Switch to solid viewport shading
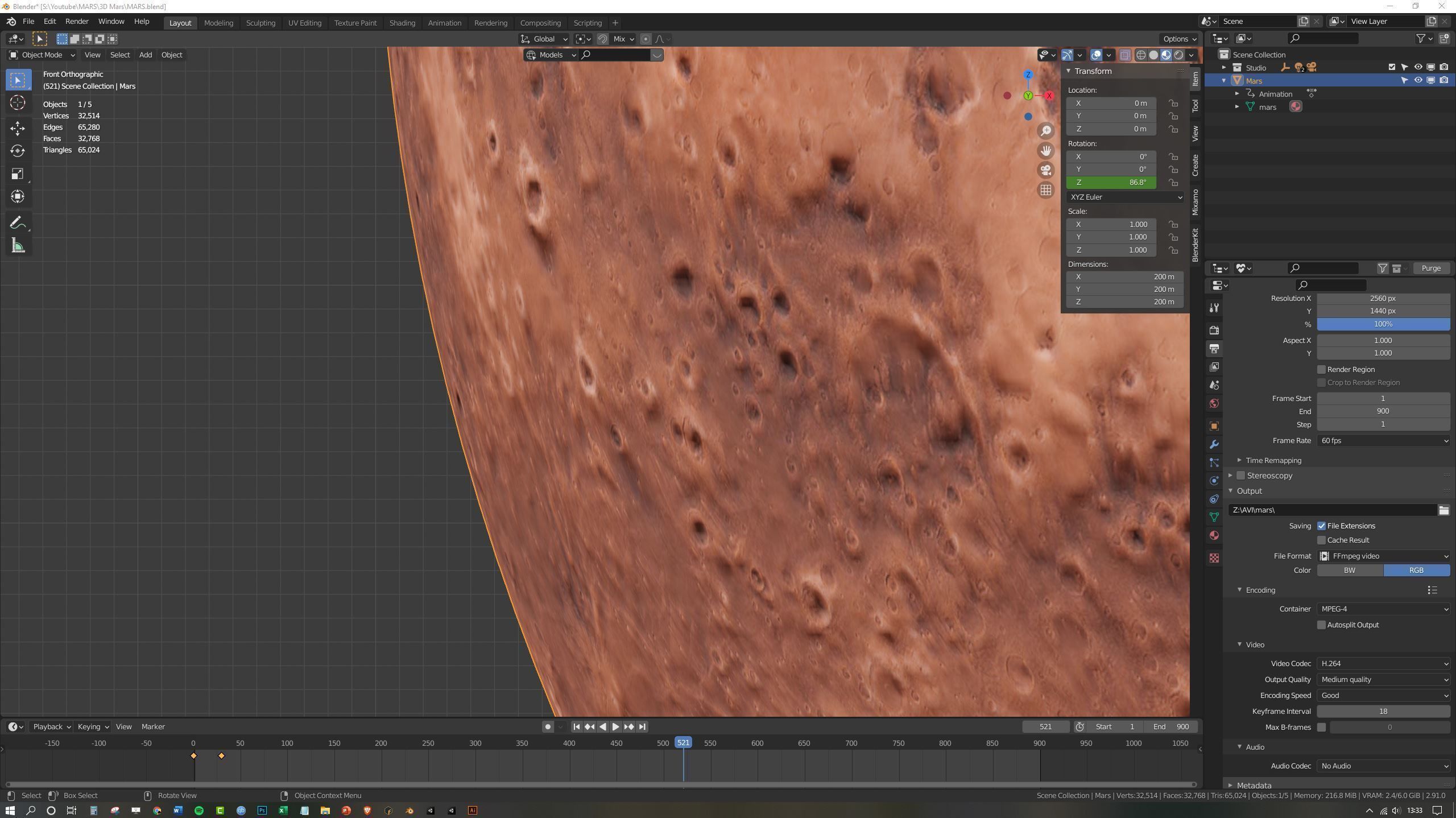This screenshot has width=1456, height=818. click(1153, 55)
